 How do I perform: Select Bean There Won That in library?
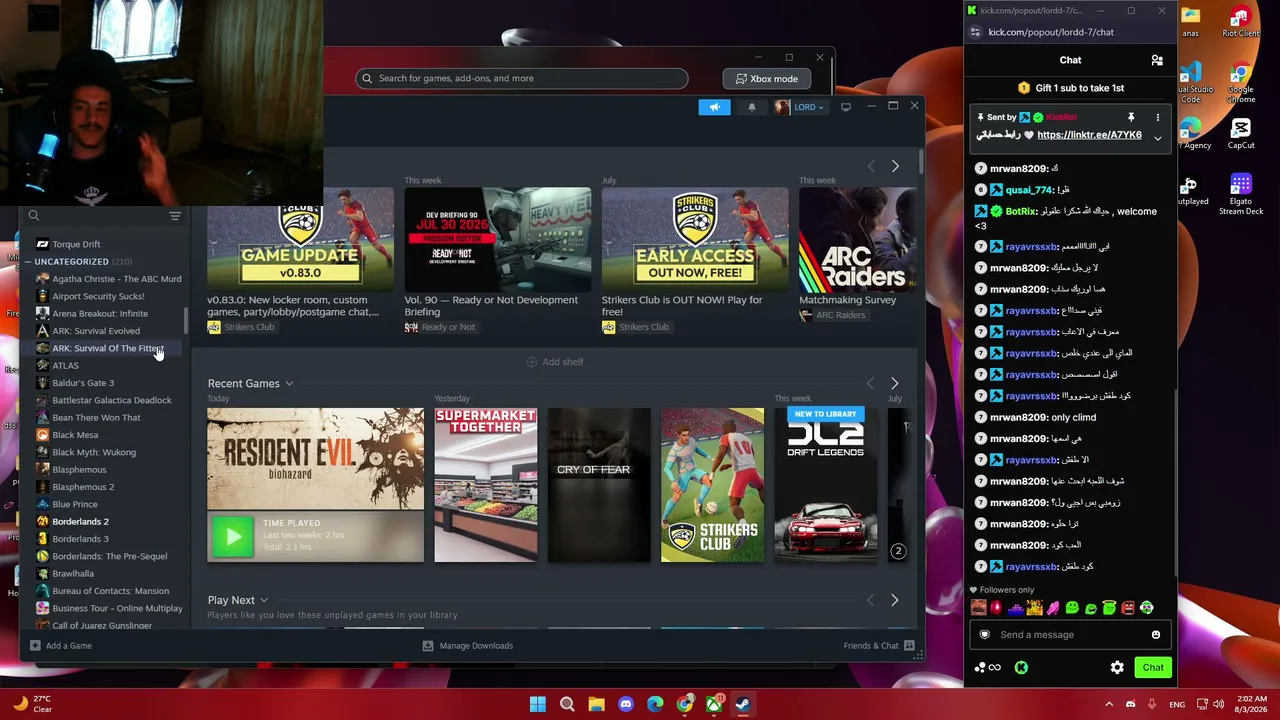(96, 418)
